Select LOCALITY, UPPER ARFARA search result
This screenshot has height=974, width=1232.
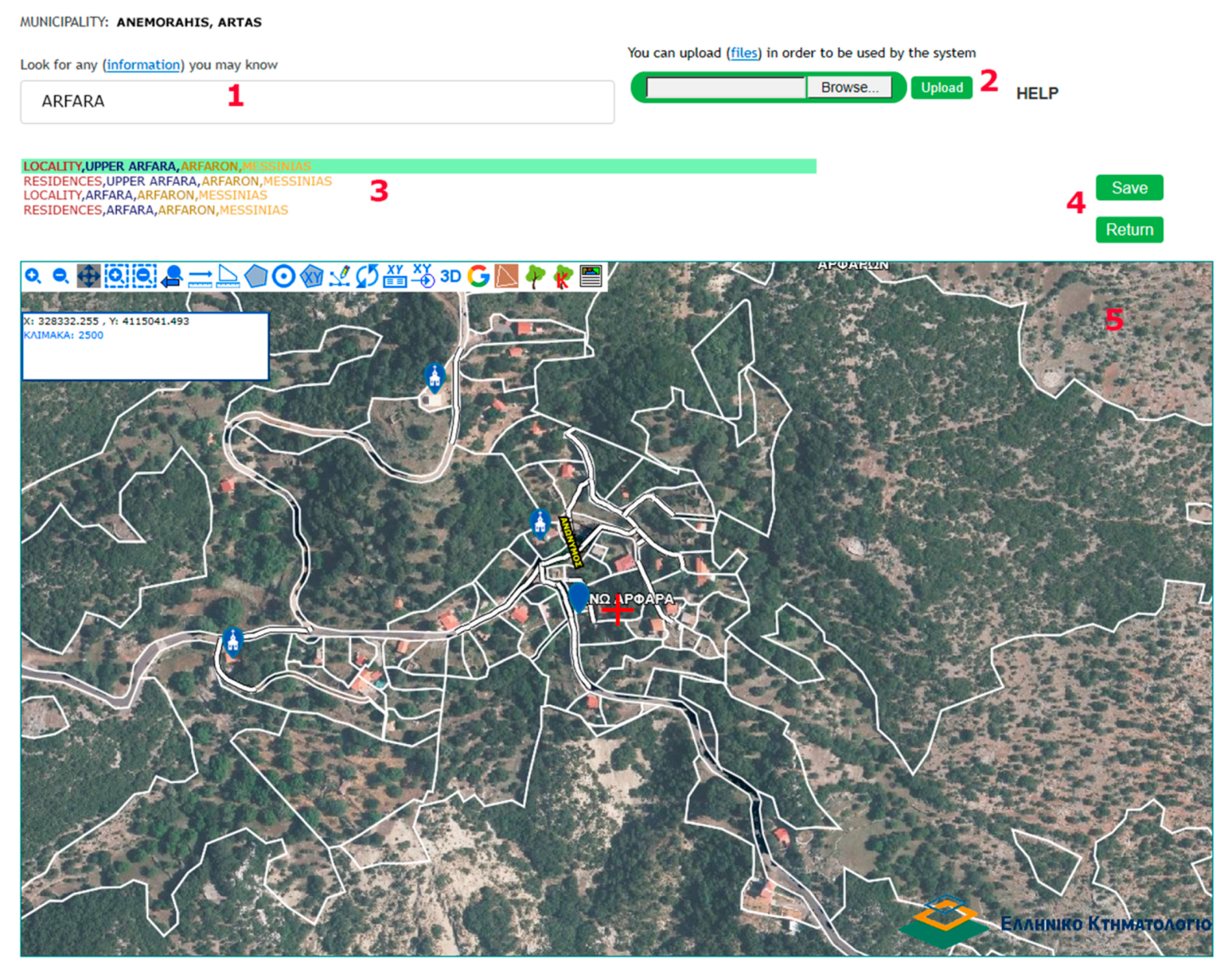click(x=167, y=166)
